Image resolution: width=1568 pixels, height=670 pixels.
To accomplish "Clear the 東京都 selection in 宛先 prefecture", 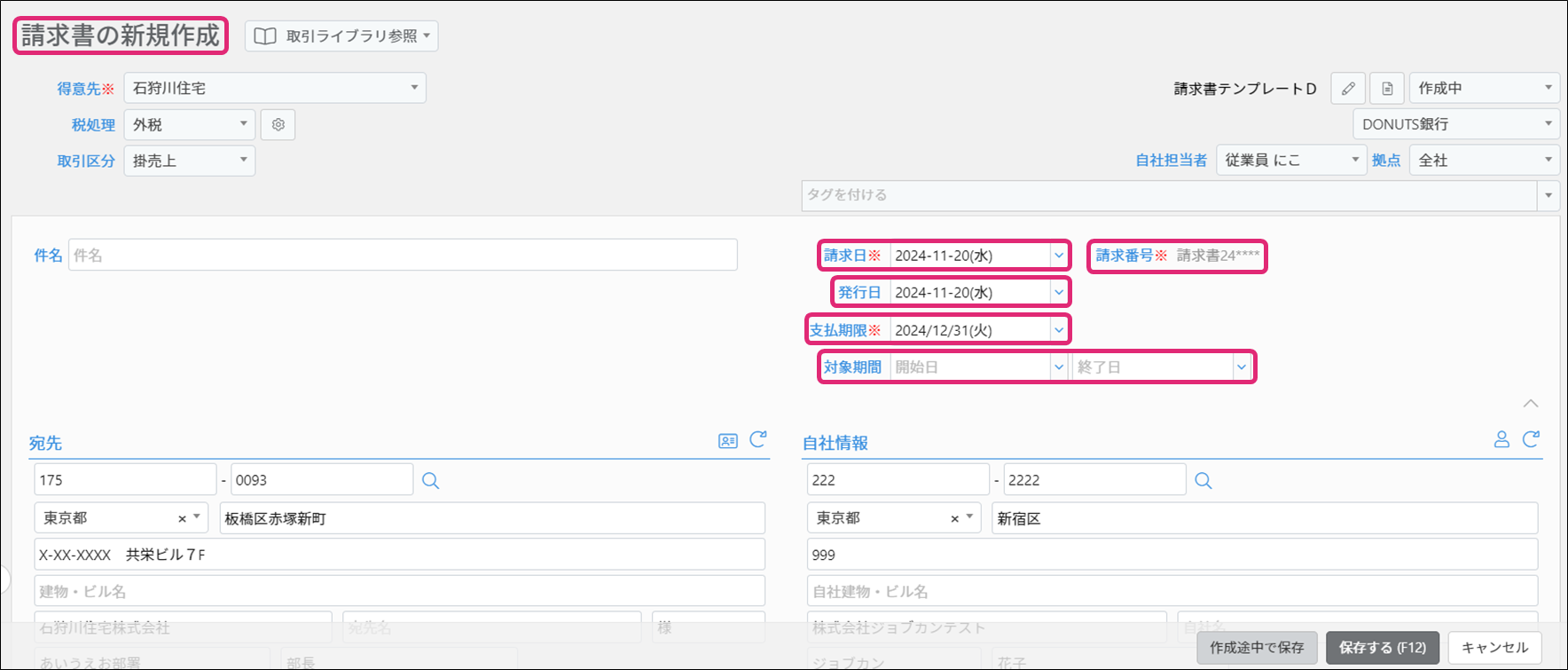I will point(182,519).
